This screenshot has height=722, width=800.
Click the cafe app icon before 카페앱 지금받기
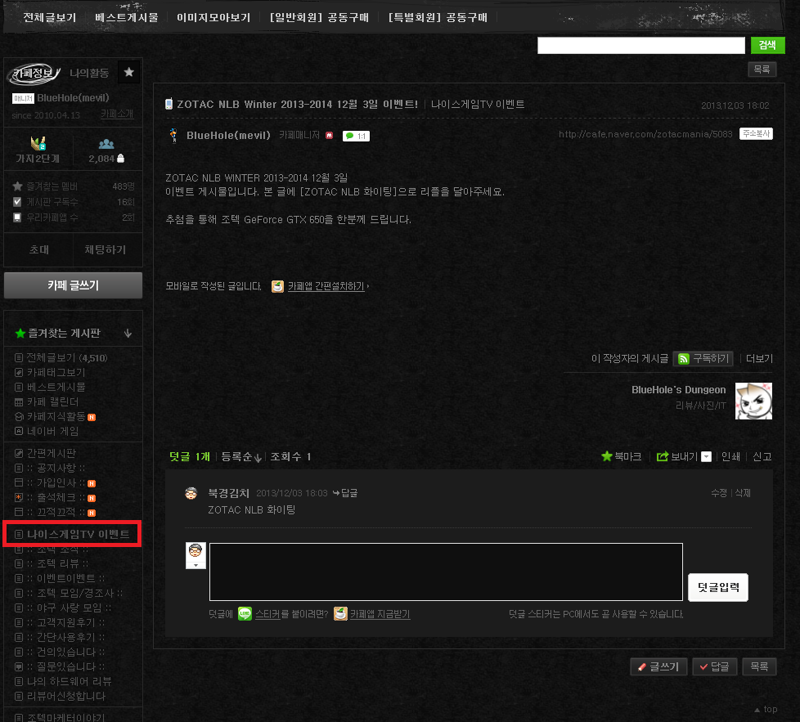pyautogui.click(x=340, y=613)
